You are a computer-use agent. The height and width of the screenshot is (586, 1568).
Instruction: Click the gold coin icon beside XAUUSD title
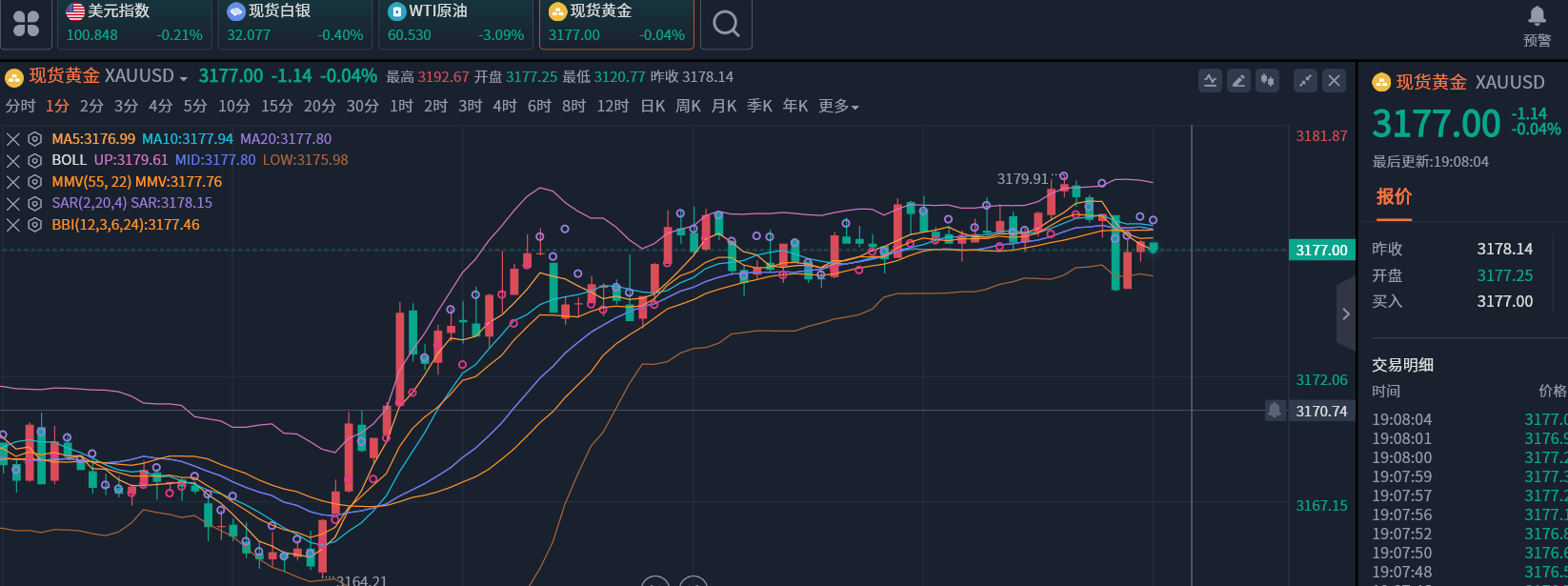click(x=13, y=77)
